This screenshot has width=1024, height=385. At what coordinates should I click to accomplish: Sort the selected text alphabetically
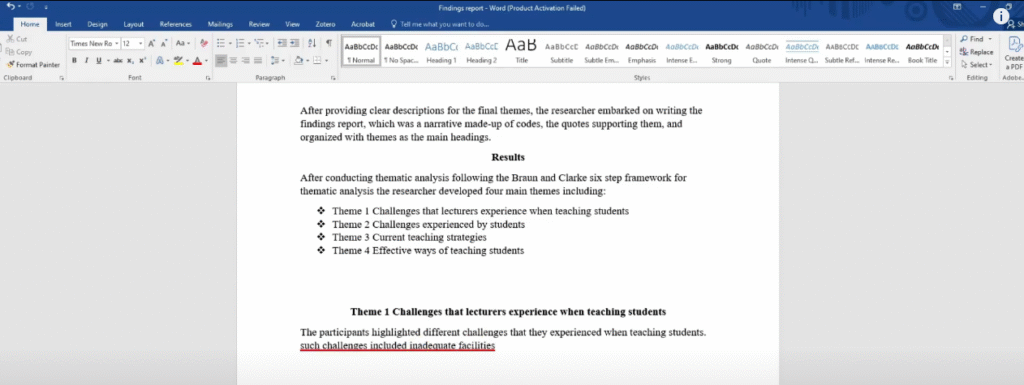312,43
